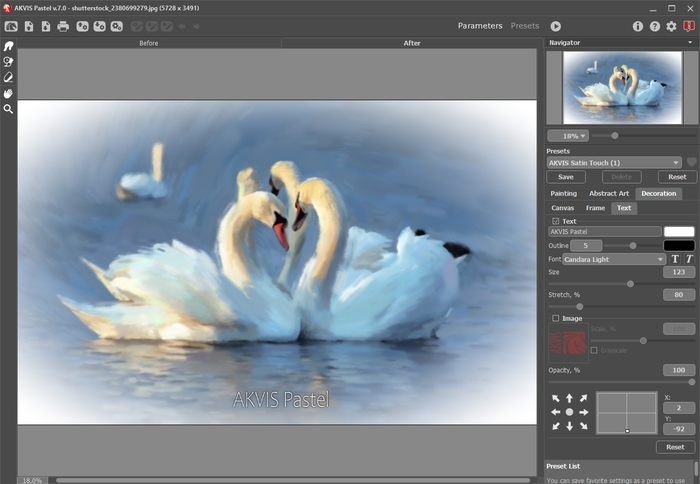Click the up-right position arrow
This screenshot has width=700, height=484.
click(x=583, y=398)
